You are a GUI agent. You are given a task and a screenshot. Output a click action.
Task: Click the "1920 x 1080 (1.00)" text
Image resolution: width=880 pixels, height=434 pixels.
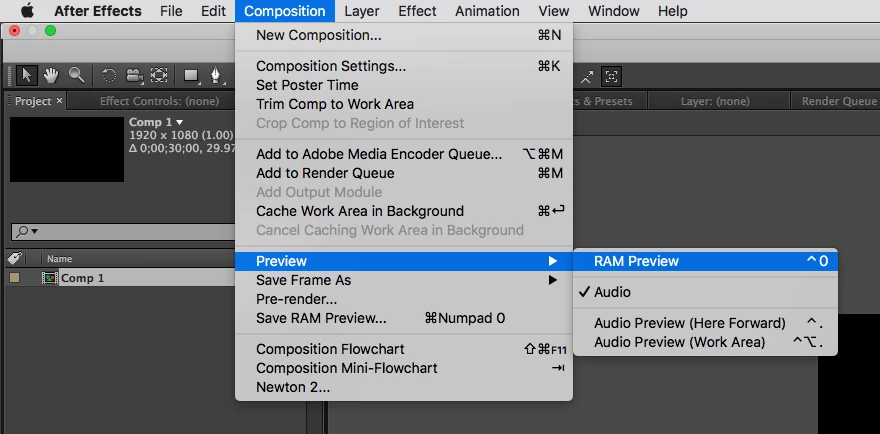(181, 135)
